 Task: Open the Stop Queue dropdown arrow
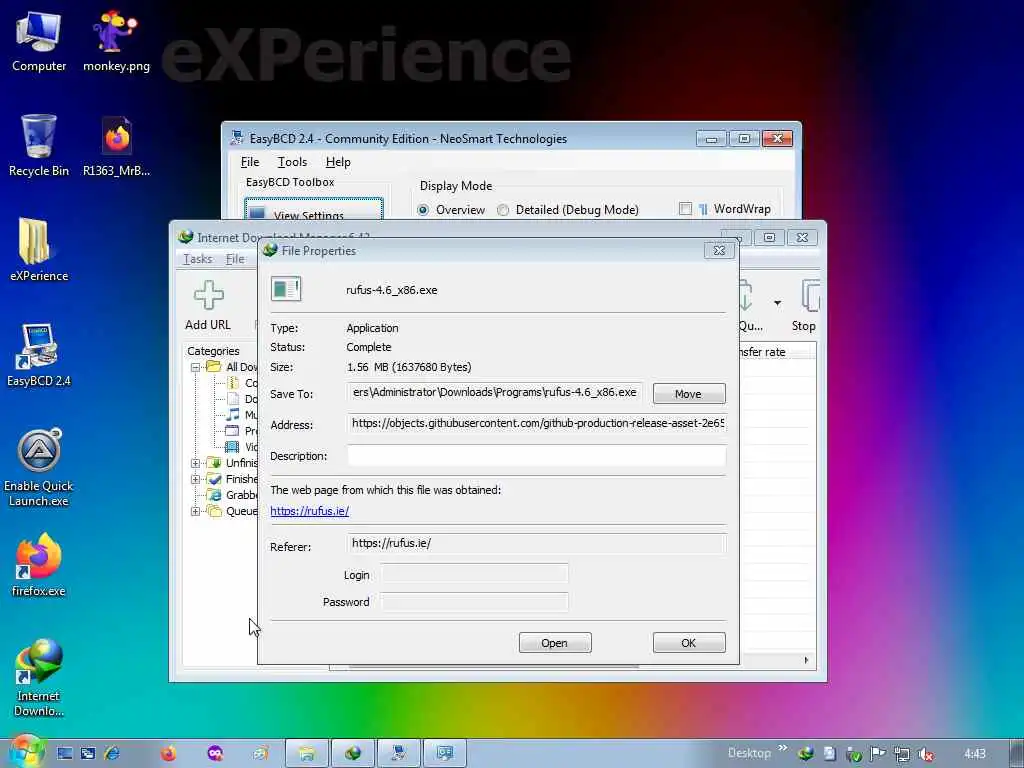coord(777,303)
